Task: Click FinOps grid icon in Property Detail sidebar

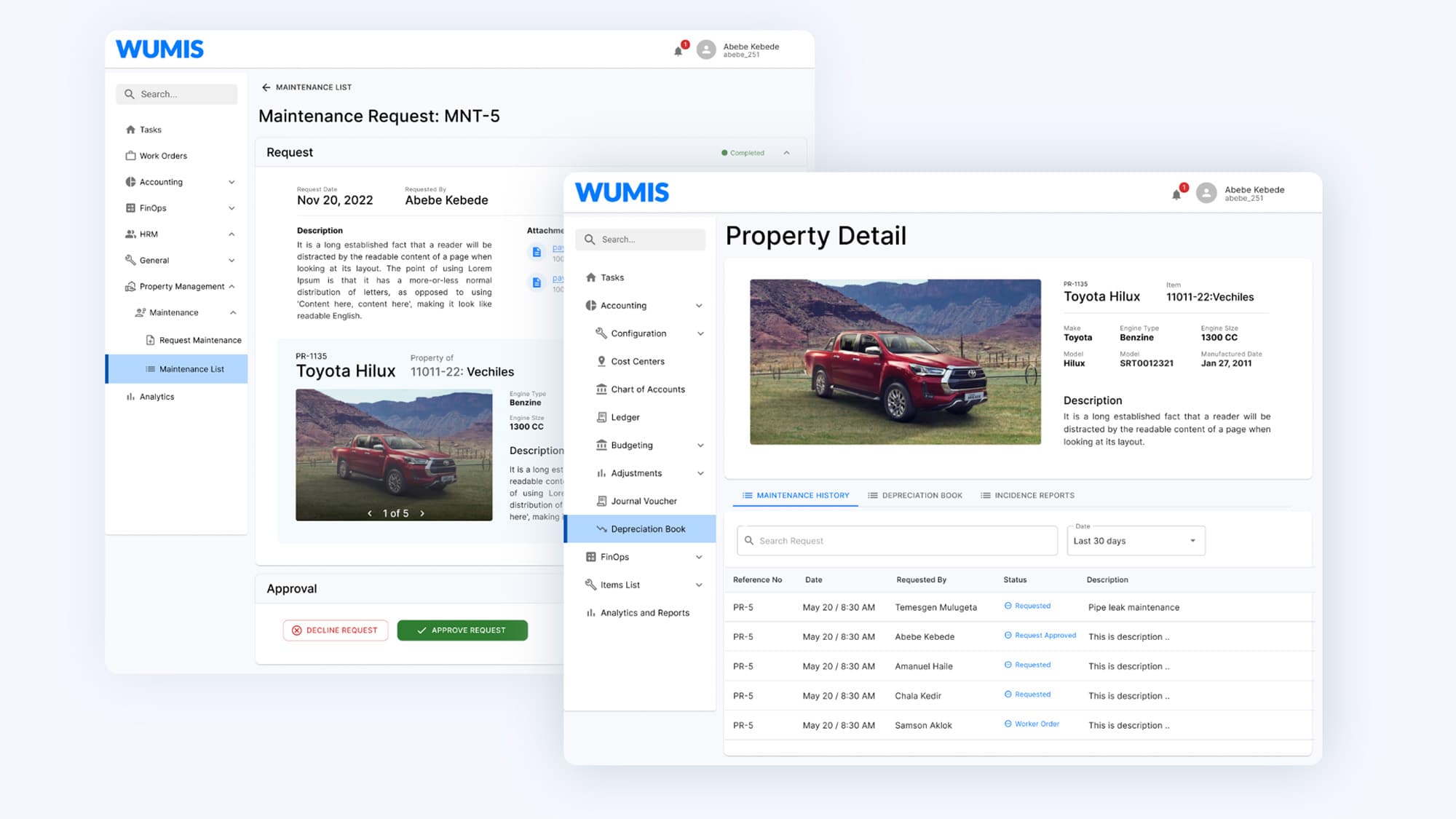Action: pyautogui.click(x=590, y=557)
